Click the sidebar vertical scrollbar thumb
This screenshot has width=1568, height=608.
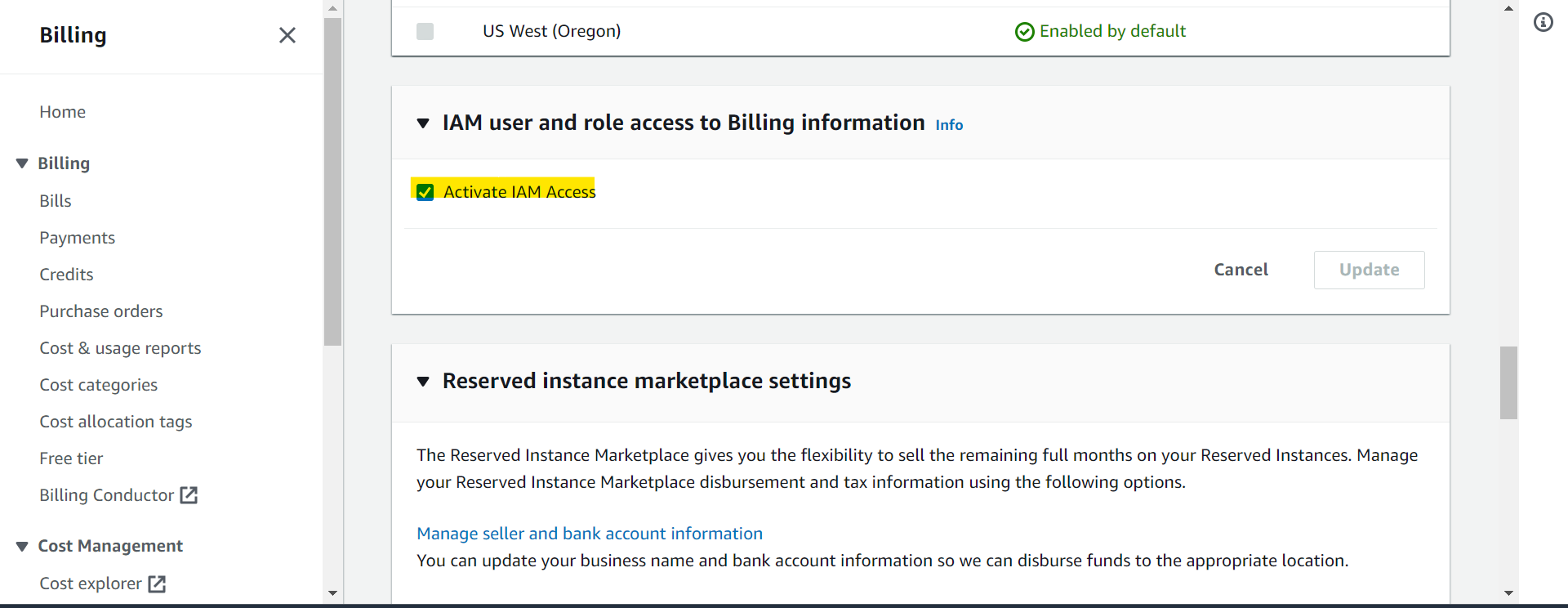click(x=332, y=181)
